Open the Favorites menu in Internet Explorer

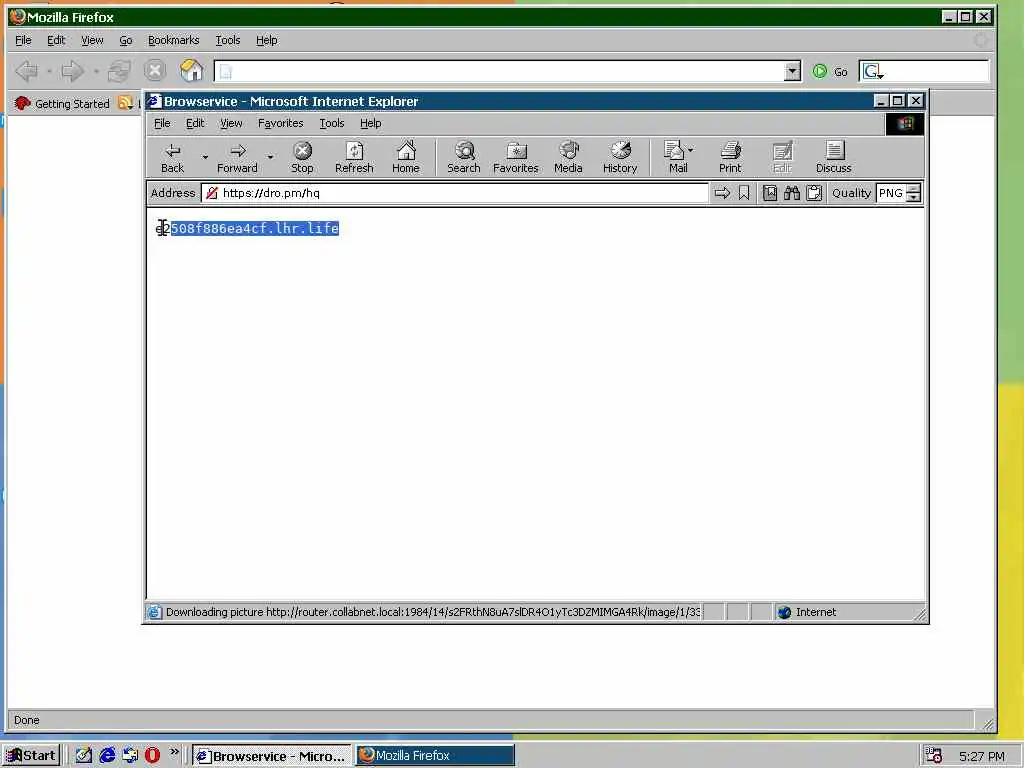280,123
